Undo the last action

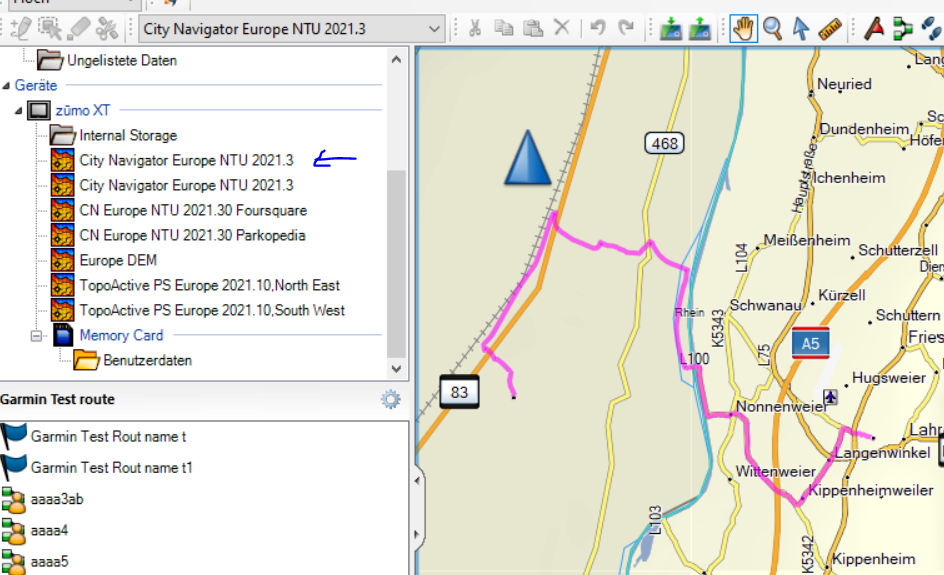[598, 28]
